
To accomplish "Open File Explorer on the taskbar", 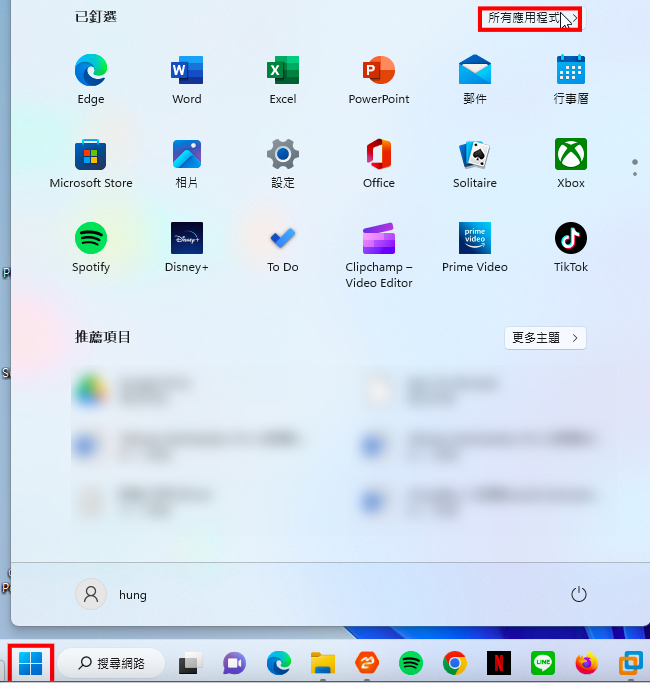I will (323, 663).
